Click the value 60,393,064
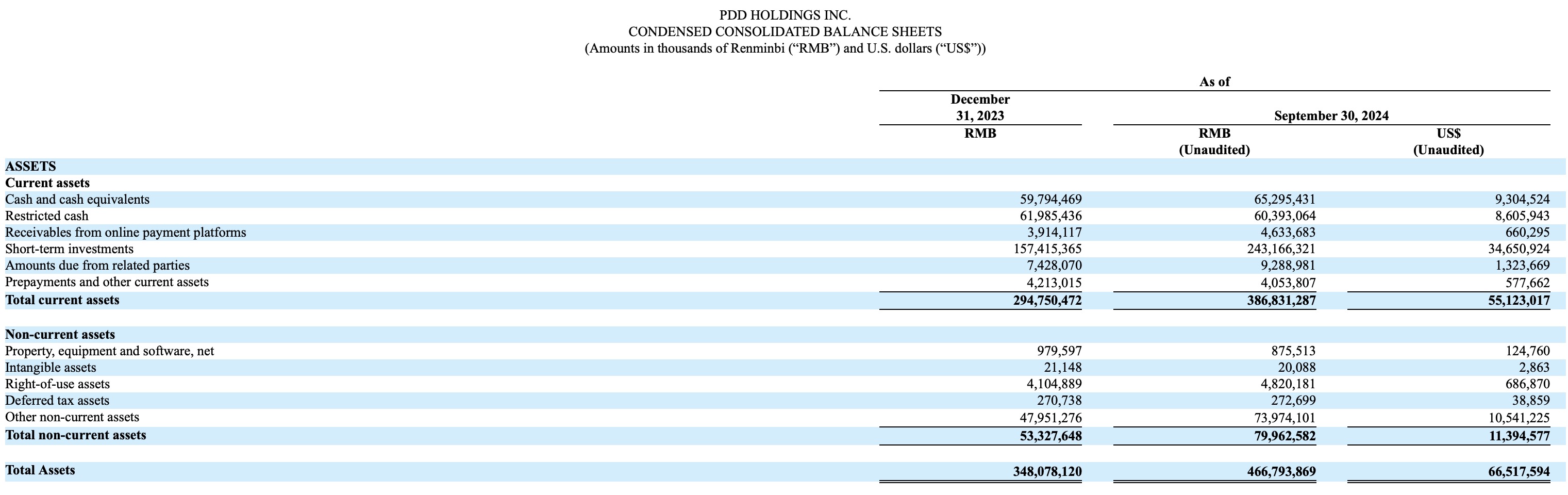 1285,216
